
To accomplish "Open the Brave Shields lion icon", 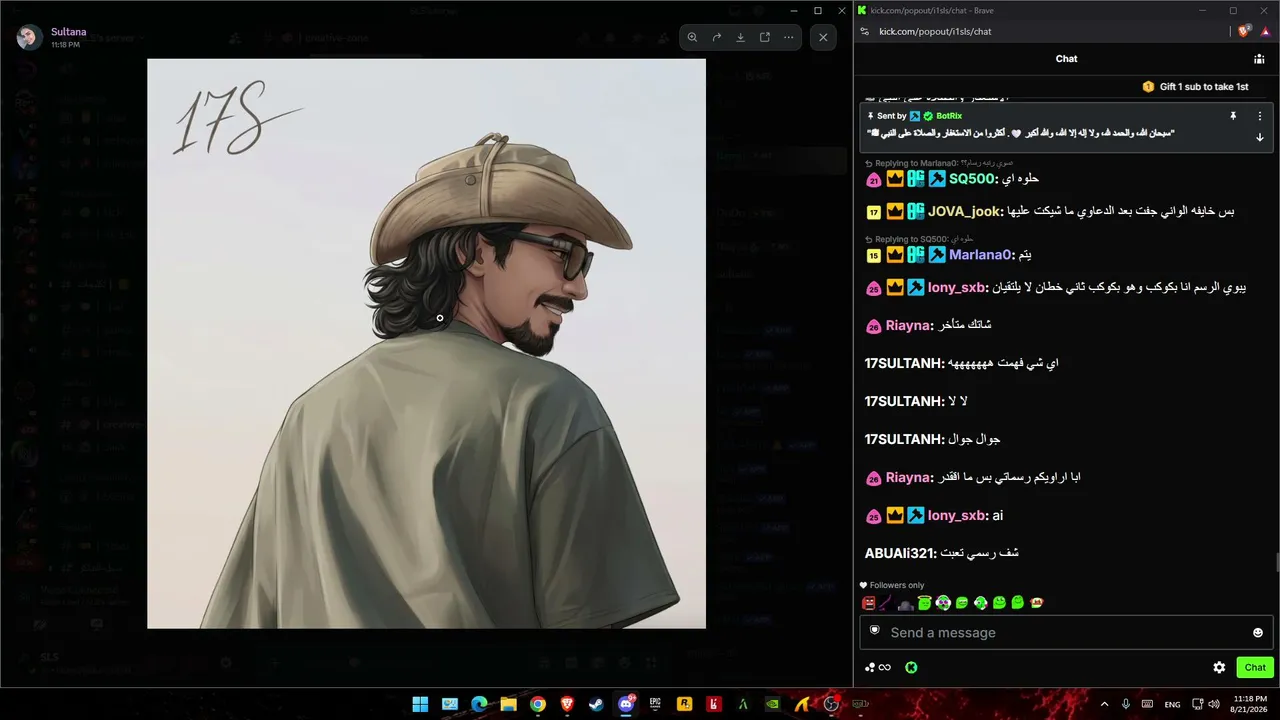I will click(1244, 31).
